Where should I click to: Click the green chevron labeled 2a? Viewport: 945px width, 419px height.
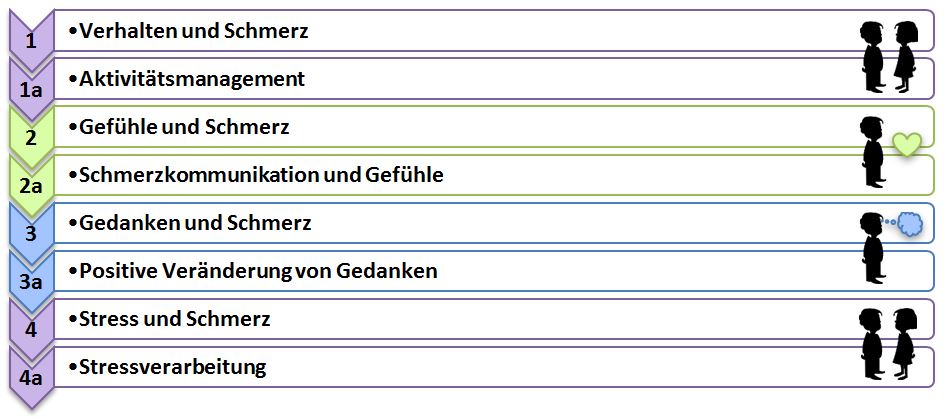tap(31, 185)
